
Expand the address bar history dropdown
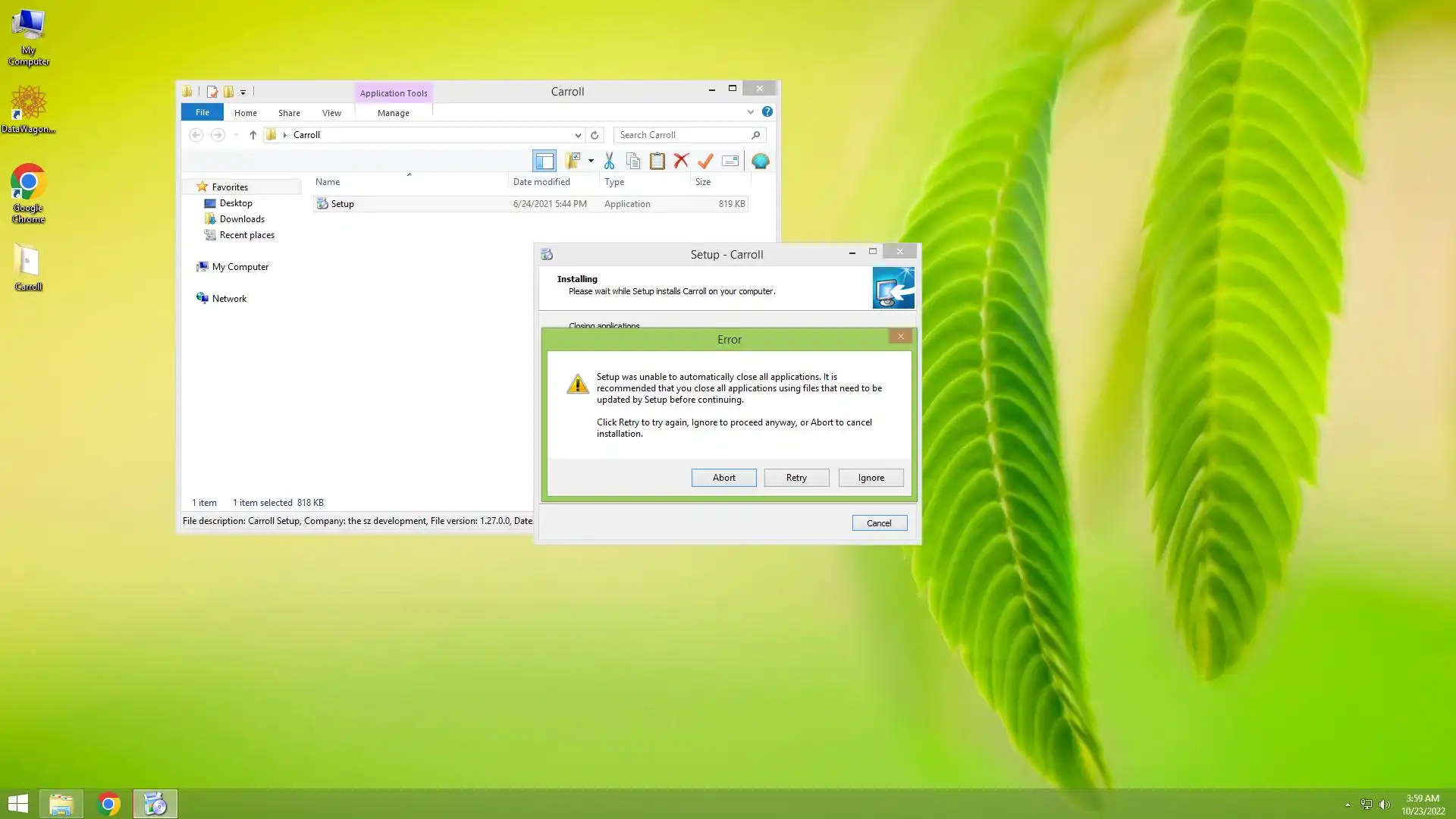(x=578, y=135)
